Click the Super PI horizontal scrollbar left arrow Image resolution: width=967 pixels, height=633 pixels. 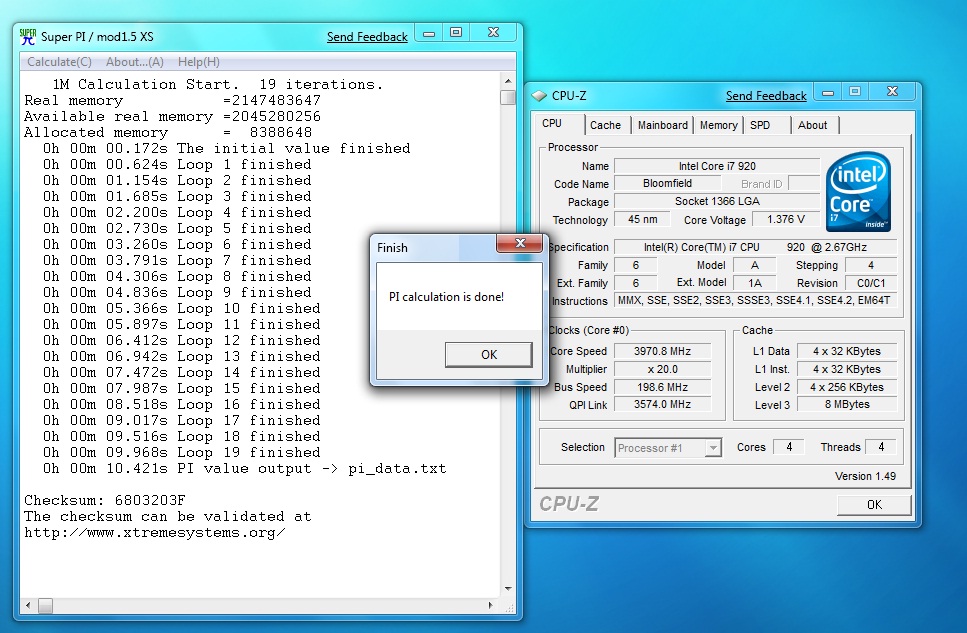point(28,605)
